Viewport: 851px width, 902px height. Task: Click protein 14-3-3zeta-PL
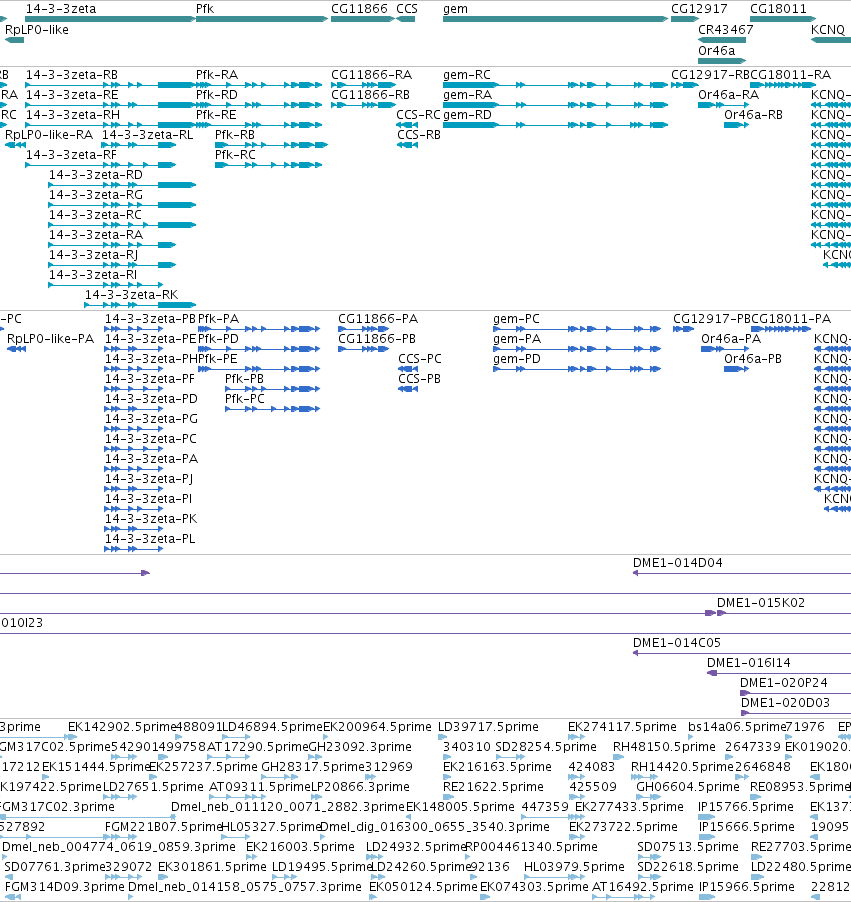(150, 539)
